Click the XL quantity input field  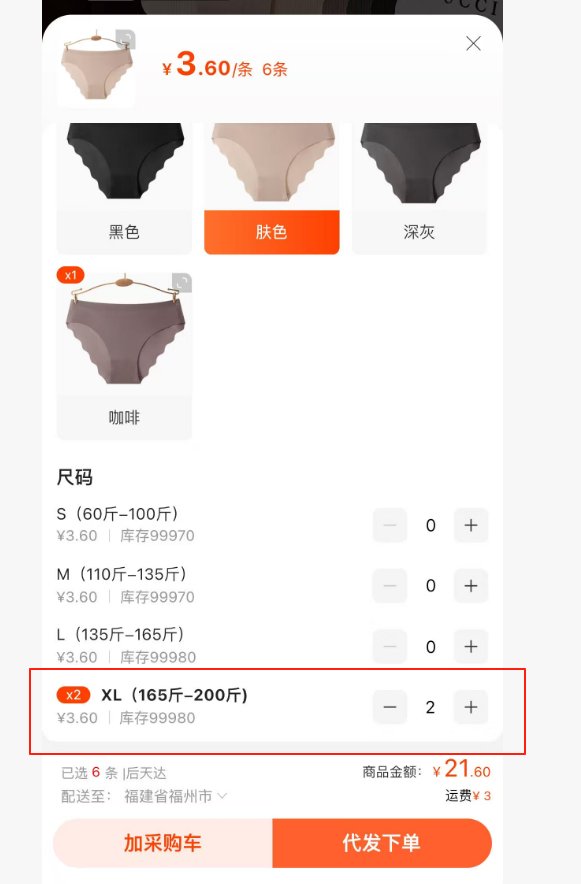click(431, 707)
